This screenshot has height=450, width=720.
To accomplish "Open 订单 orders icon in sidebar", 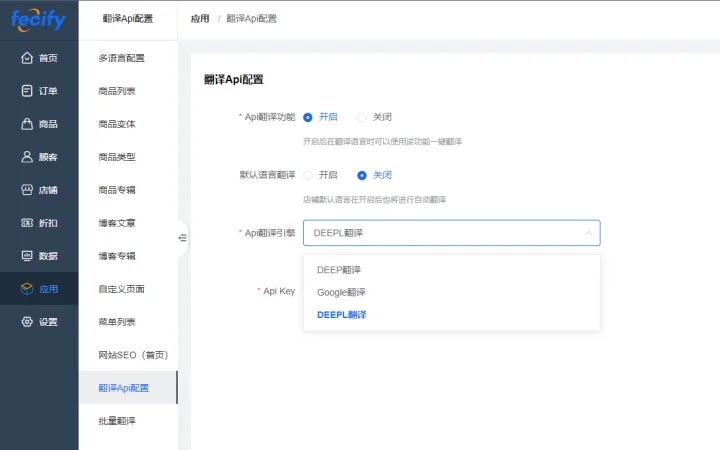I will pyautogui.click(x=27, y=91).
